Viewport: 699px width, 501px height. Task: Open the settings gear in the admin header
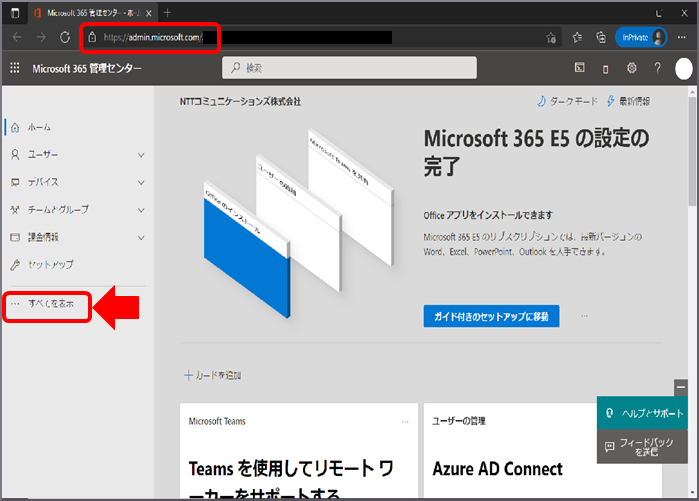pyautogui.click(x=632, y=68)
